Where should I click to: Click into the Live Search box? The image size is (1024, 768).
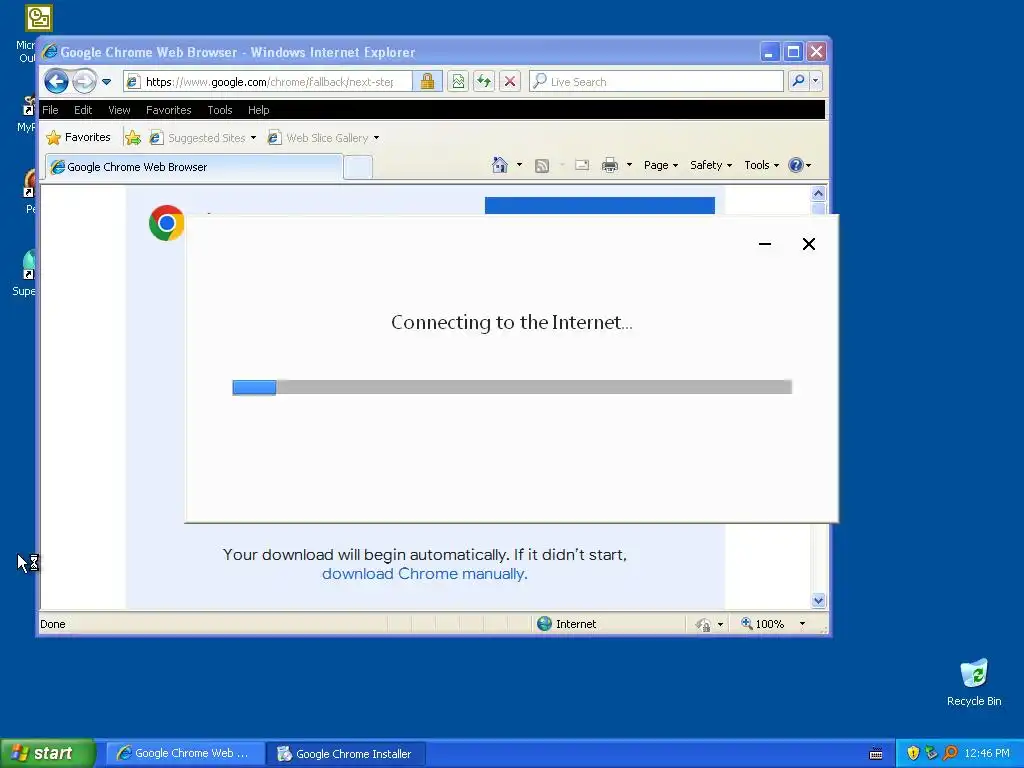coord(656,82)
